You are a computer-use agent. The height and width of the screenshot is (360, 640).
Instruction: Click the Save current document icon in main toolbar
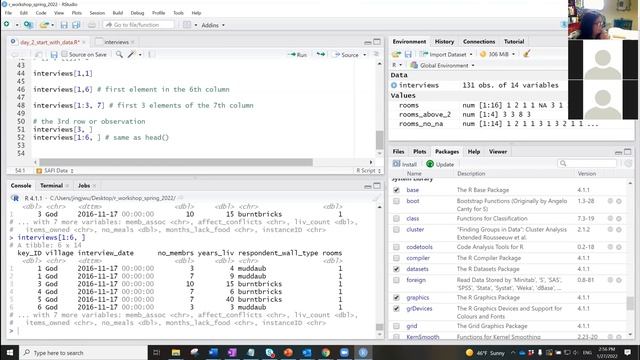(x=64, y=25)
